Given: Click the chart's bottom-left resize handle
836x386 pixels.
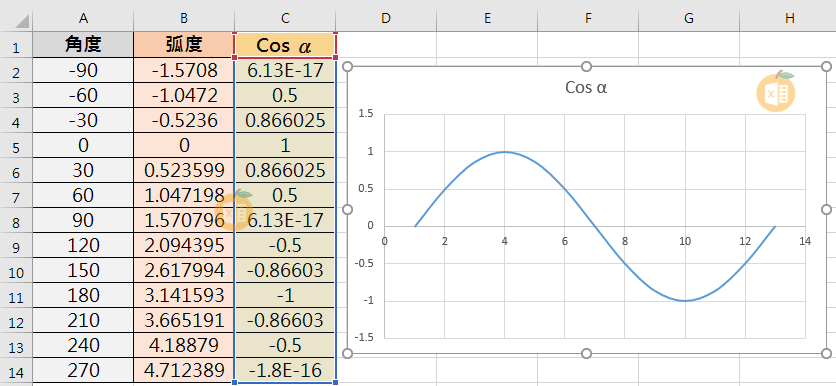Looking at the screenshot, I should 347,353.
